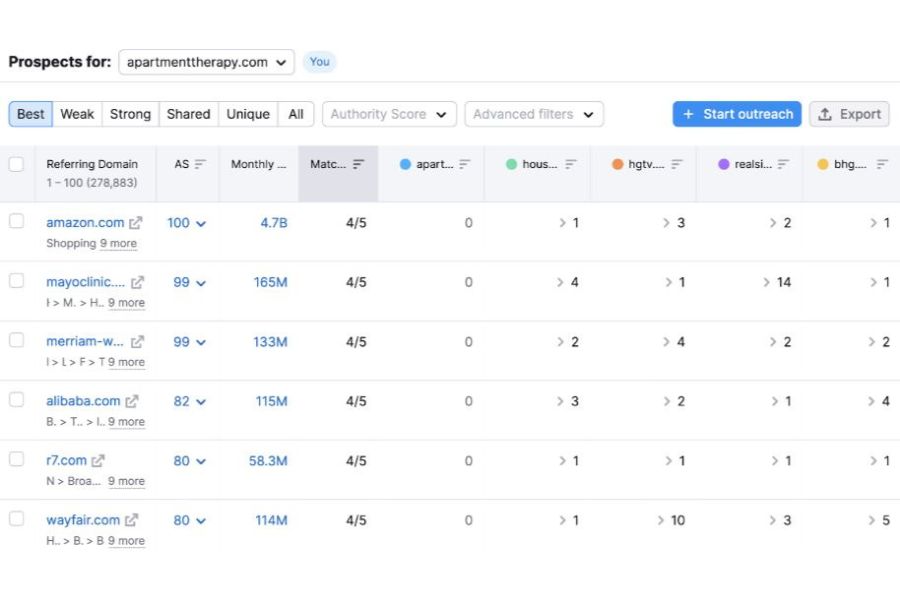The image size is (900, 600).
Task: Sort by the AS column icon
Action: click(x=200, y=164)
